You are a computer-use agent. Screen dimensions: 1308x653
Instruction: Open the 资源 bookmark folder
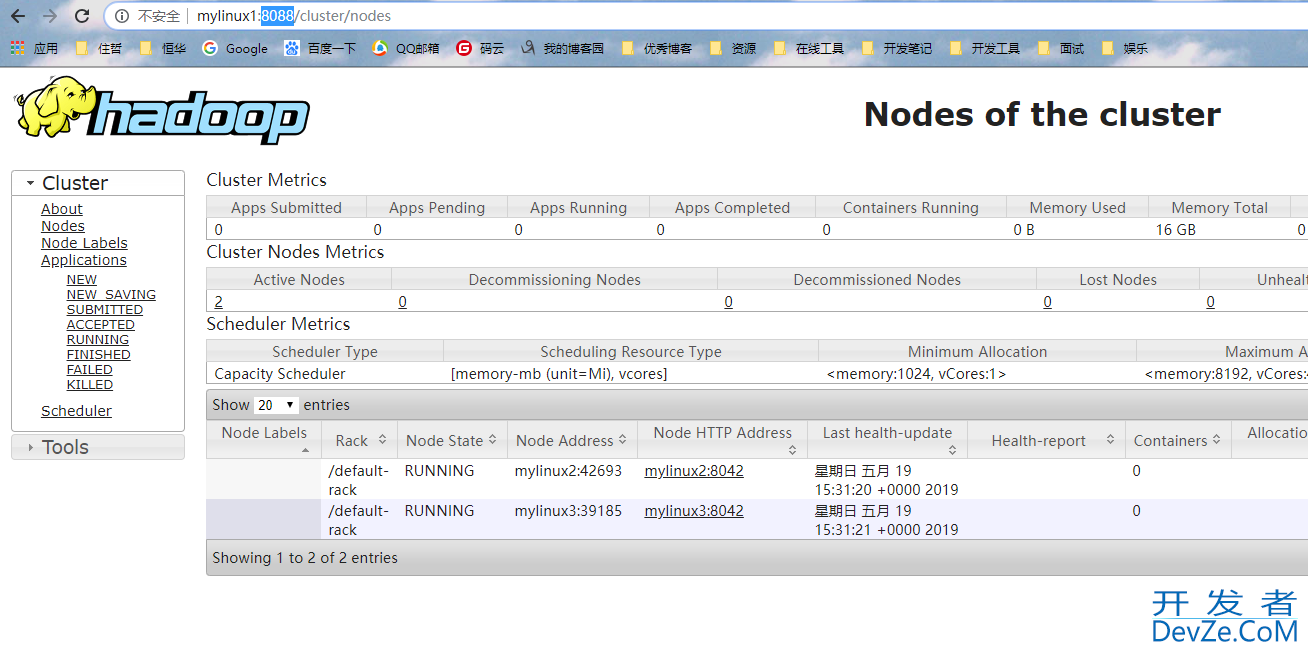coord(733,48)
